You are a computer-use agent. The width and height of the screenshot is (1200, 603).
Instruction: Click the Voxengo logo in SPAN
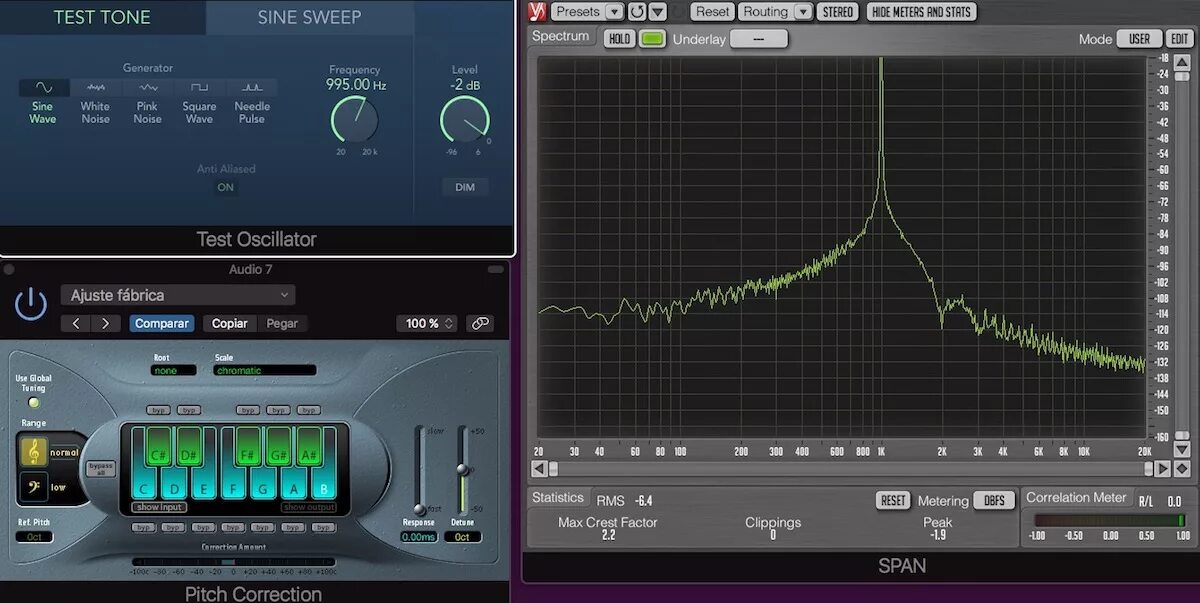tap(535, 12)
